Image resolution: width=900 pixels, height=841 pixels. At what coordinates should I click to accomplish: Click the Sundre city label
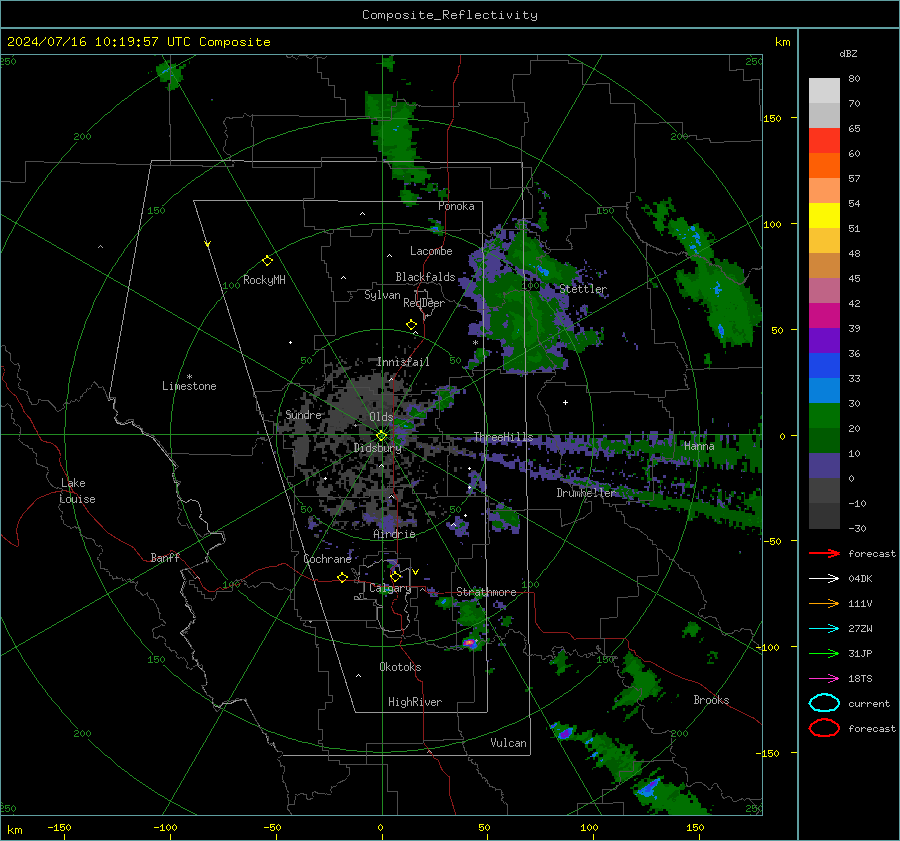click(x=303, y=414)
